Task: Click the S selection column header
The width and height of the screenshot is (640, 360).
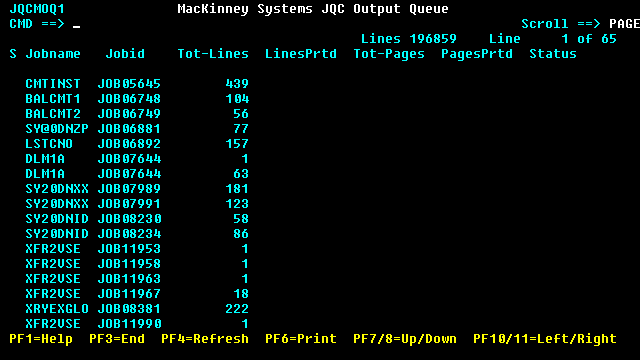Action: tap(13, 54)
